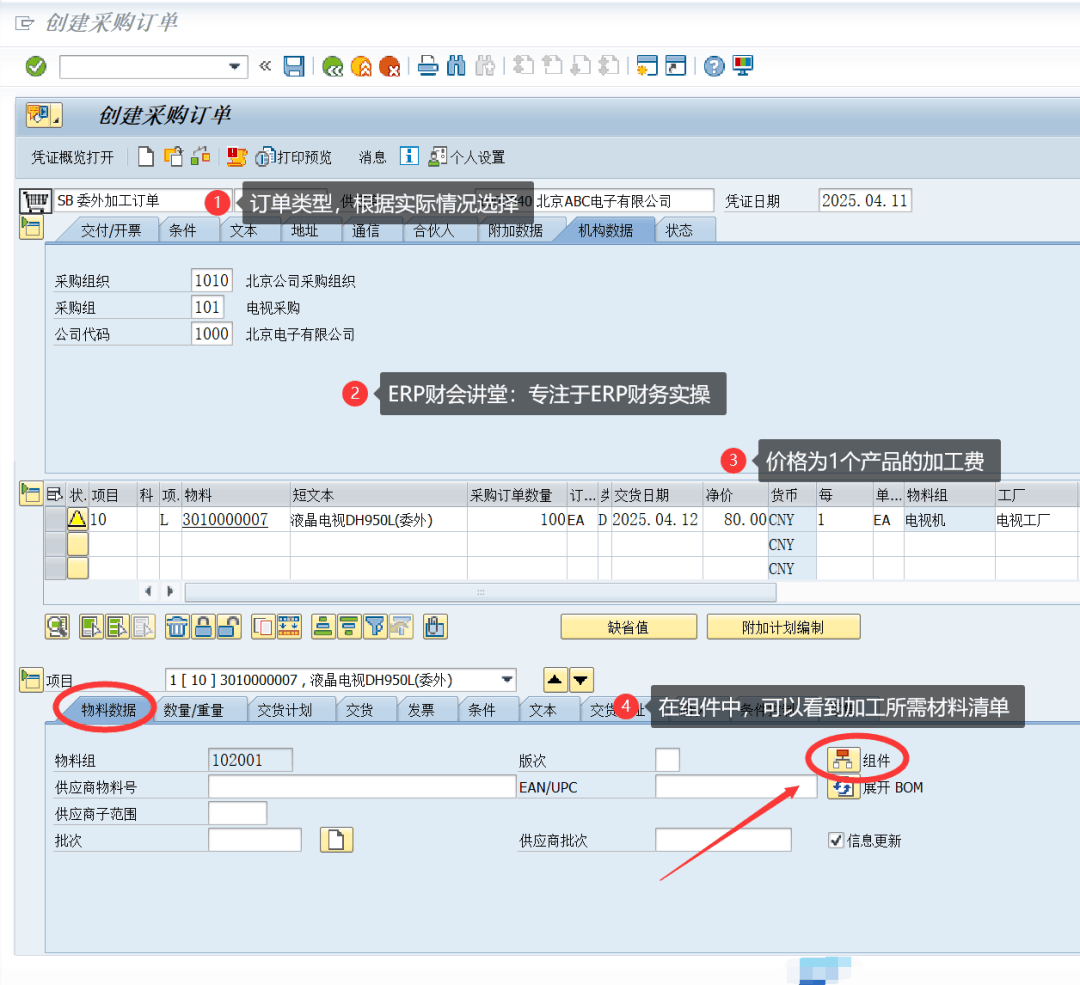Expand the item selection dropdown 1 [ 10 ]
Viewport: 1080px width, 985px height.
(507, 680)
